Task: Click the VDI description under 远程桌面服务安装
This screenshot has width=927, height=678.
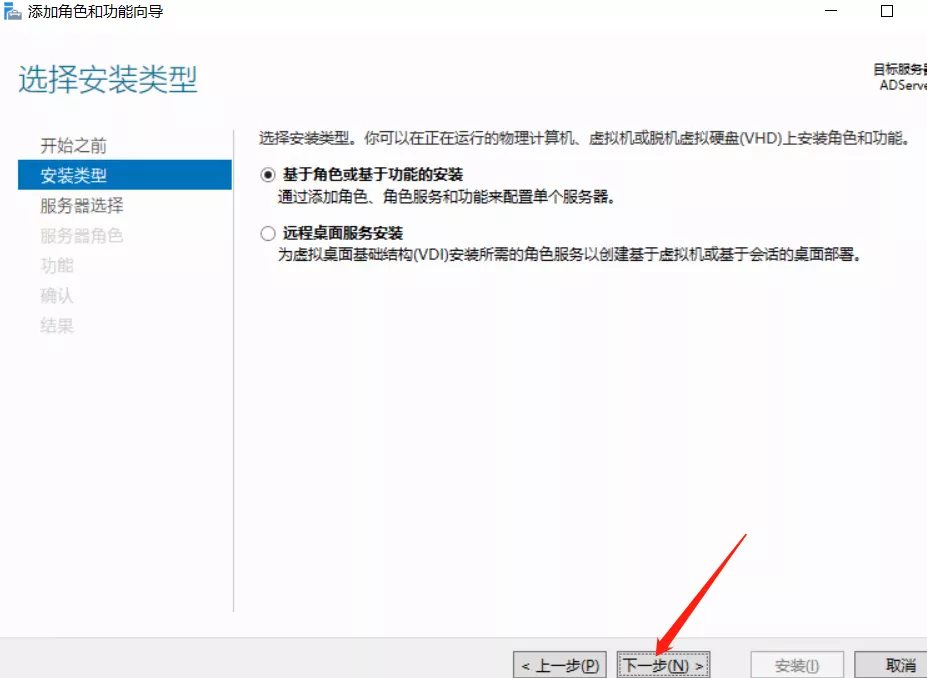Action: pos(568,255)
